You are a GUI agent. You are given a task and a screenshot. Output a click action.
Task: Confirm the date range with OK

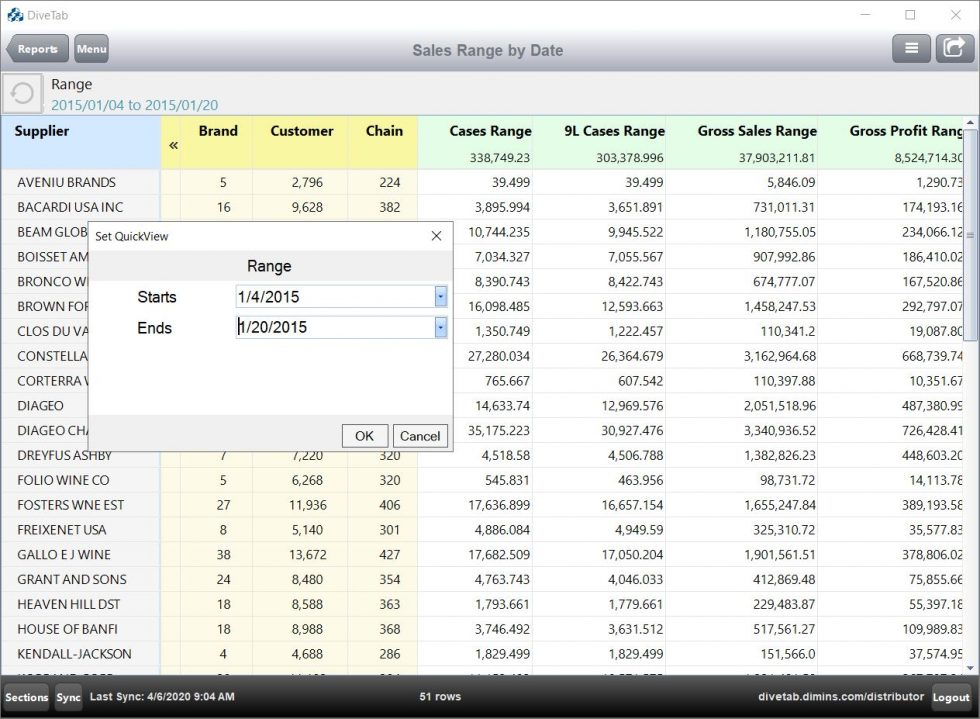click(x=364, y=436)
